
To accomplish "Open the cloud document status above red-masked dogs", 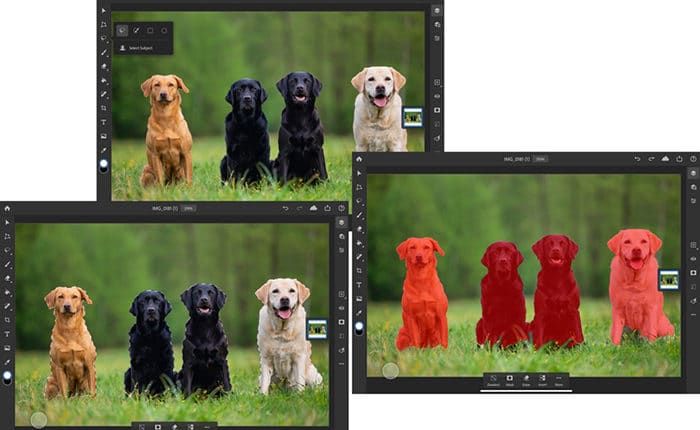I will click(665, 159).
